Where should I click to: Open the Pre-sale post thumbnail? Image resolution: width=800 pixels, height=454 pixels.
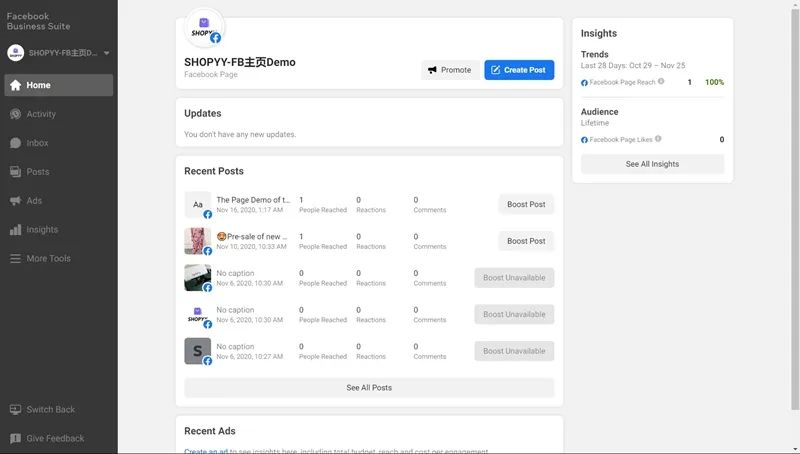pos(198,241)
